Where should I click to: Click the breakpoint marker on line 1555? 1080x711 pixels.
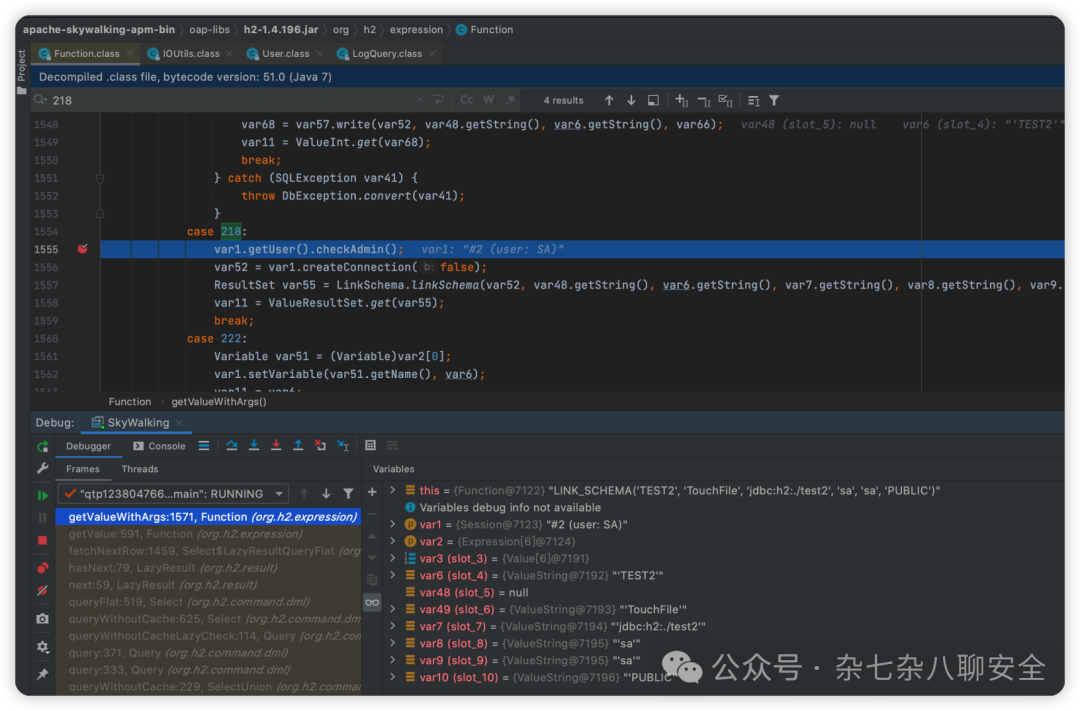(x=83, y=249)
